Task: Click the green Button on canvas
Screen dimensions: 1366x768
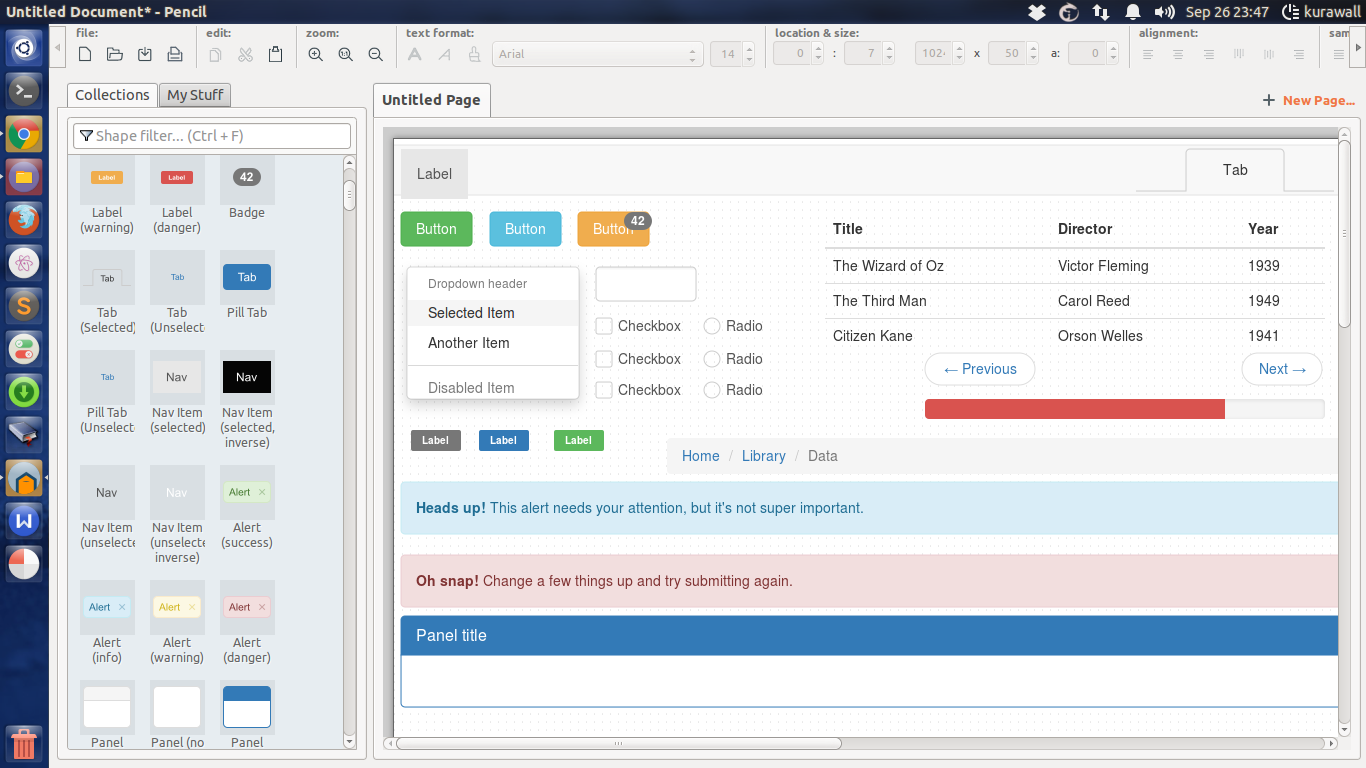Action: (436, 229)
